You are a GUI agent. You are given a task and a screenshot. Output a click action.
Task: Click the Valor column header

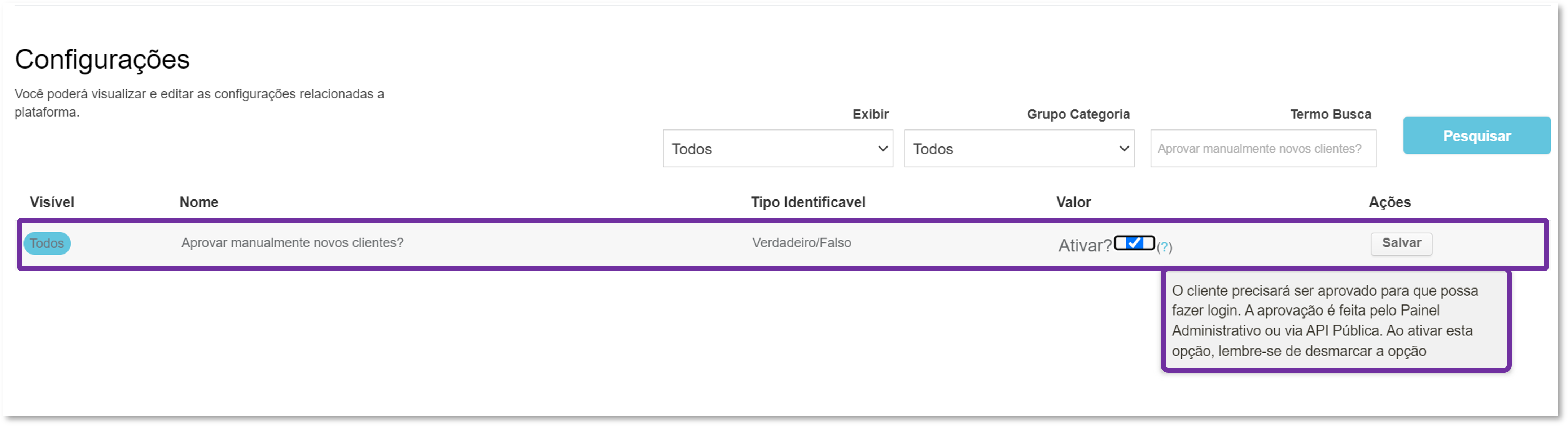[1073, 202]
